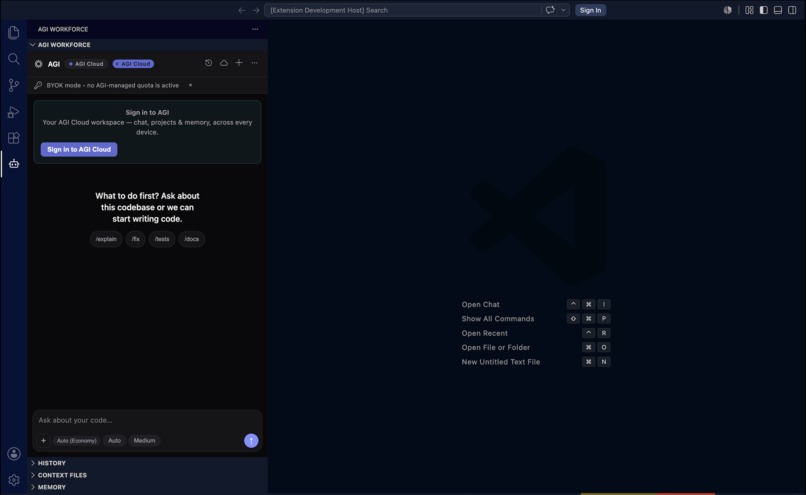This screenshot has height=495, width=806.
Task: Open the Manage gear in activity bar
Action: click(14, 480)
